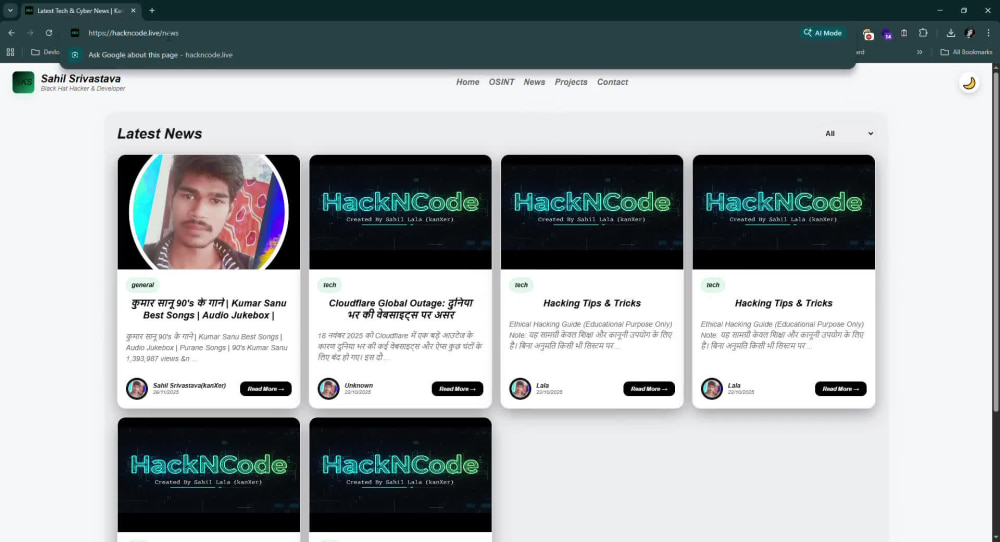
Task: Open the Cloudflare Global Outage headline
Action: point(401,309)
